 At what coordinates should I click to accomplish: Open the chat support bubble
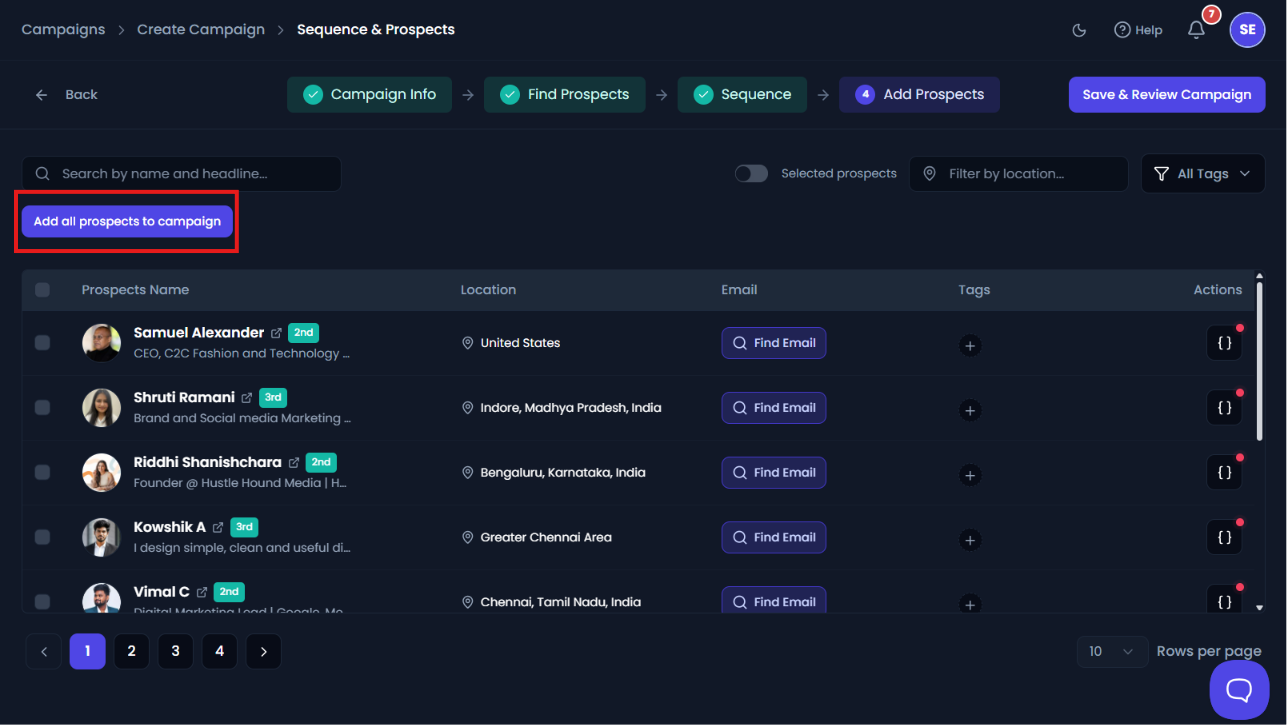(x=1239, y=689)
